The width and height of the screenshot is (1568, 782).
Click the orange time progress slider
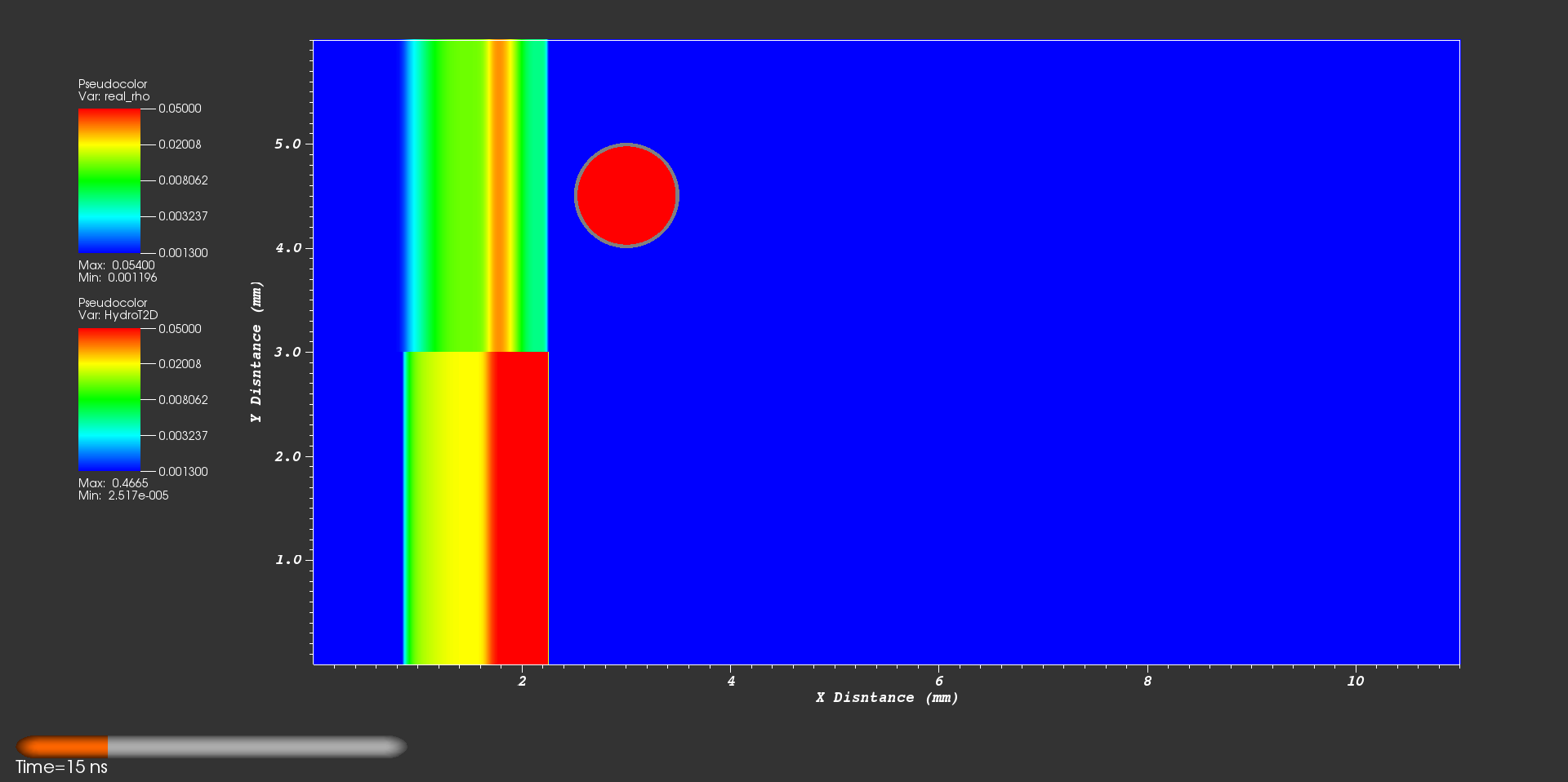(212, 747)
